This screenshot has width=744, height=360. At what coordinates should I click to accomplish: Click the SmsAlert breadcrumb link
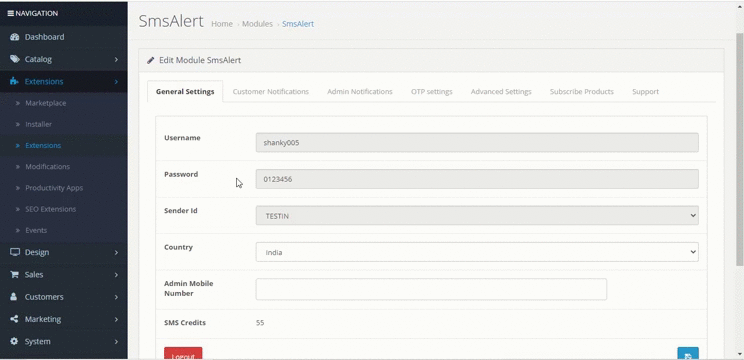pyautogui.click(x=298, y=24)
